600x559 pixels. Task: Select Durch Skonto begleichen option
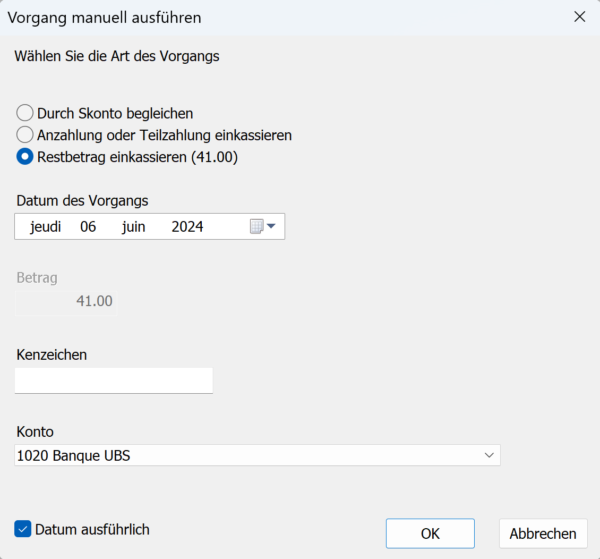point(25,113)
